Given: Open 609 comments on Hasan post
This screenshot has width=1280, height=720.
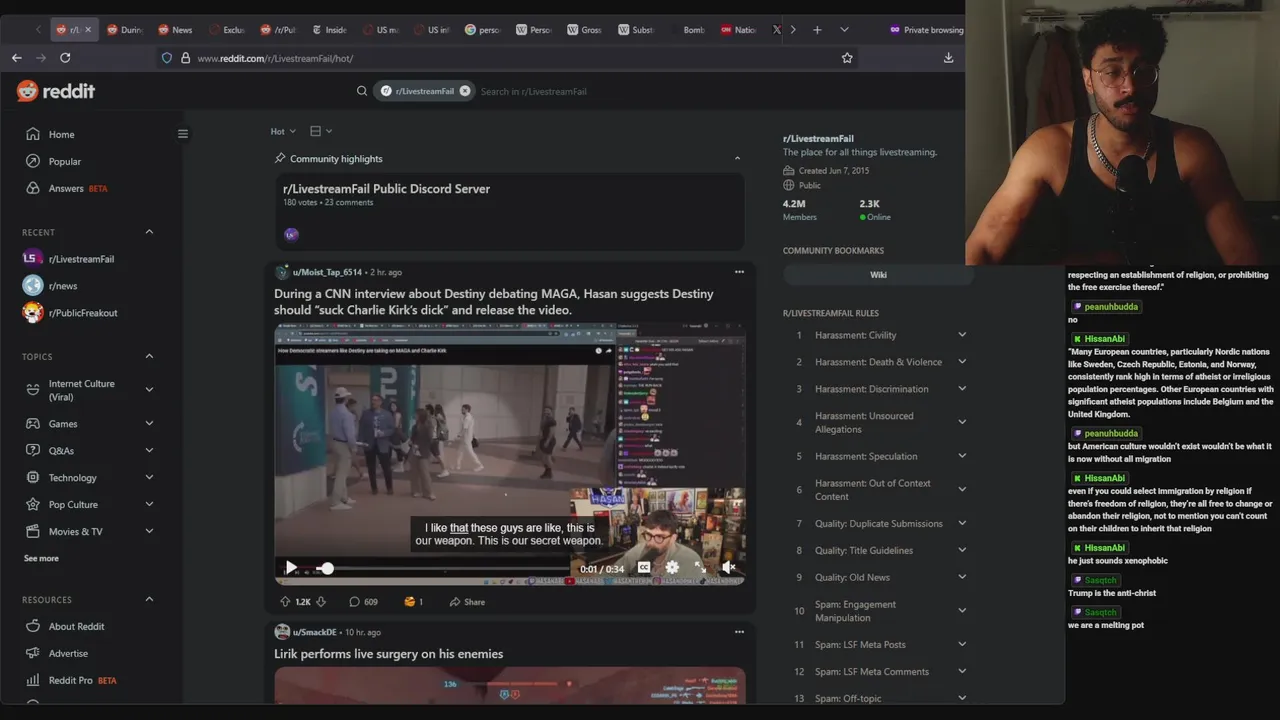Looking at the screenshot, I should click(x=363, y=602).
